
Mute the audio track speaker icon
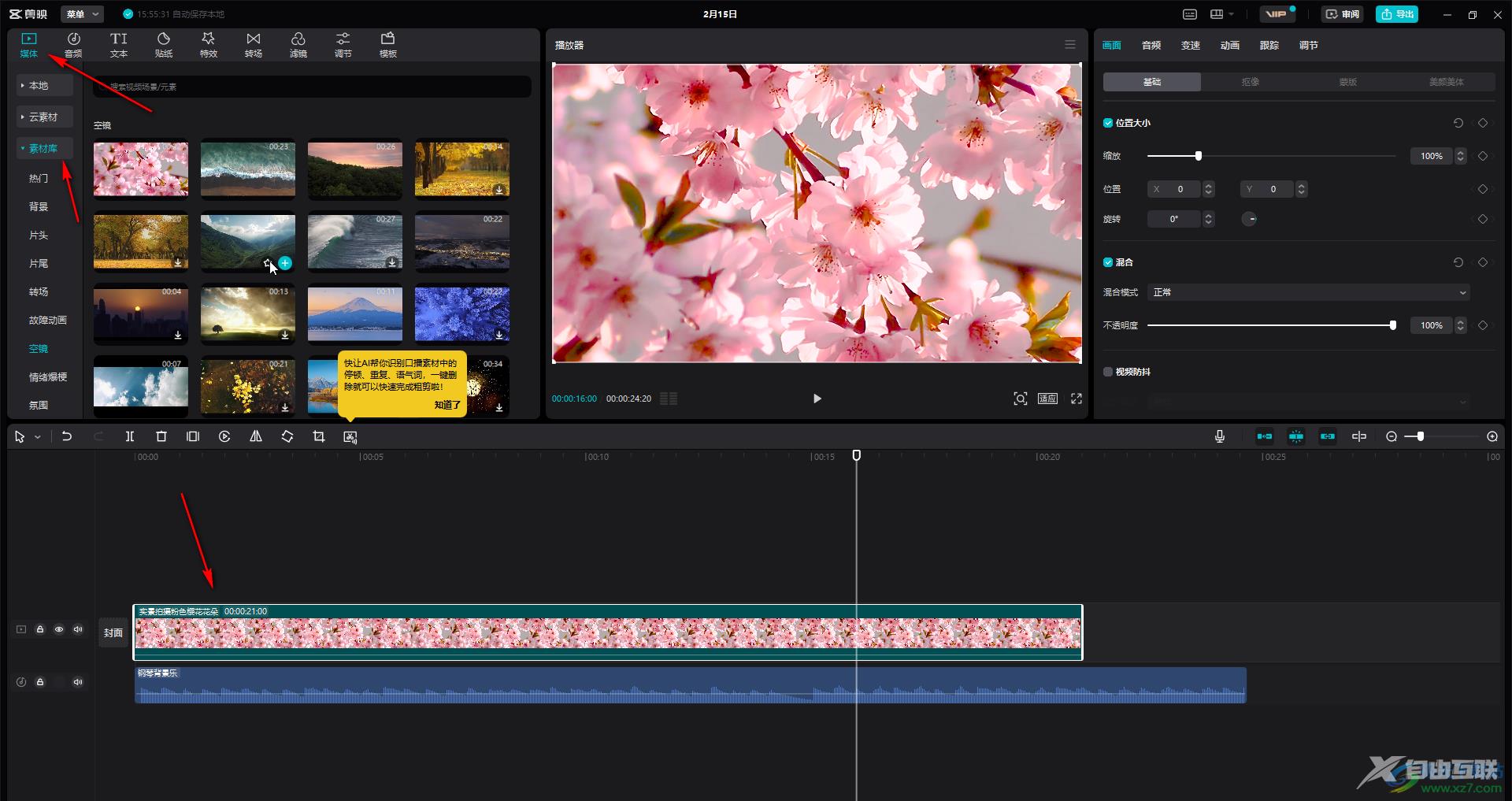(78, 682)
